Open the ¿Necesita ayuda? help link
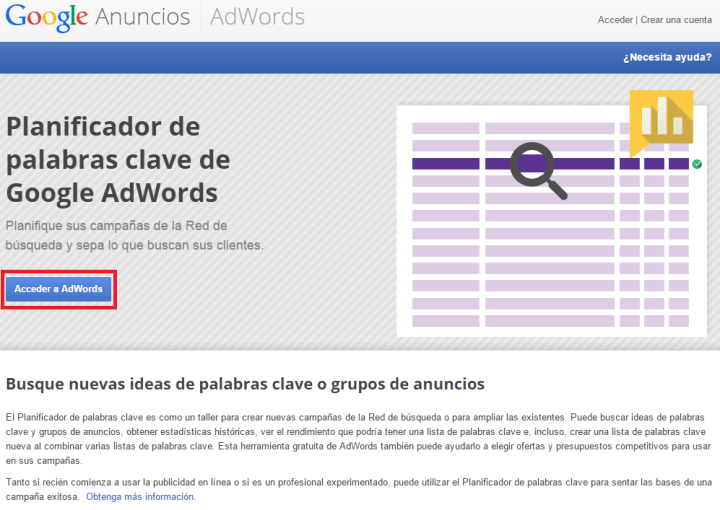Screen dimensions: 720x510 click(x=667, y=57)
